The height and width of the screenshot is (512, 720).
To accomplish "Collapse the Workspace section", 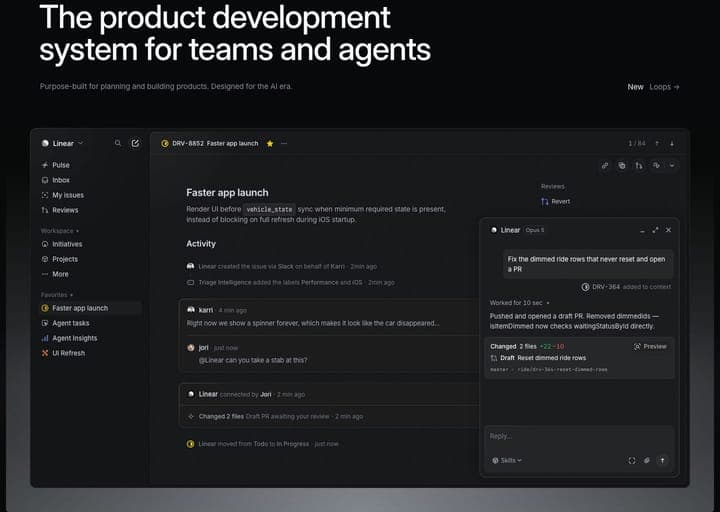I will [x=60, y=231].
